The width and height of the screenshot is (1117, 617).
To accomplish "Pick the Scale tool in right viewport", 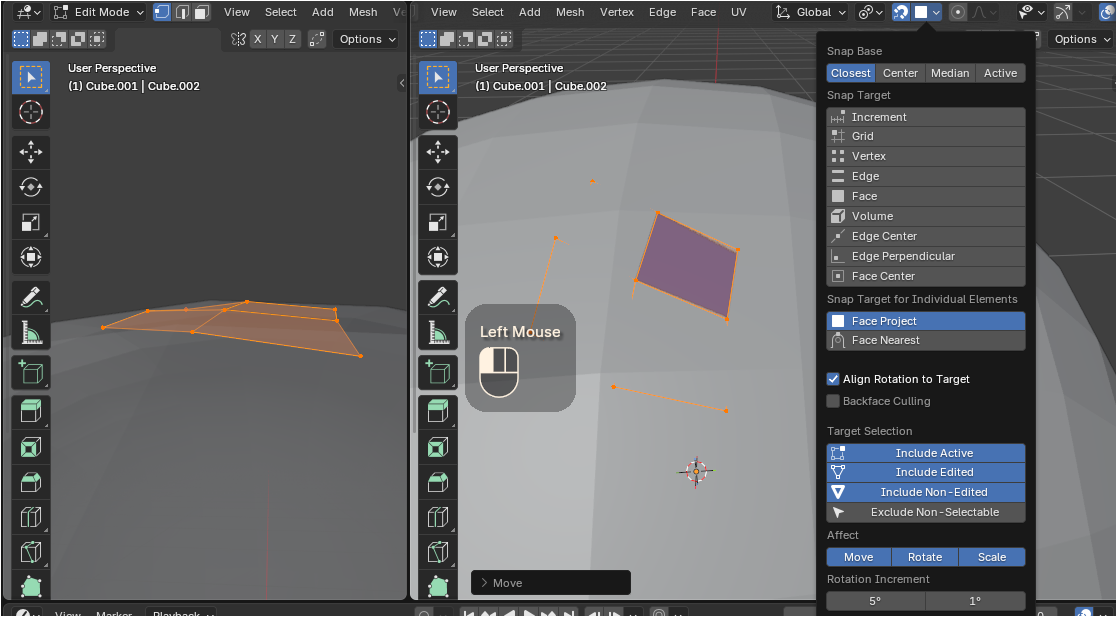I will [437, 222].
